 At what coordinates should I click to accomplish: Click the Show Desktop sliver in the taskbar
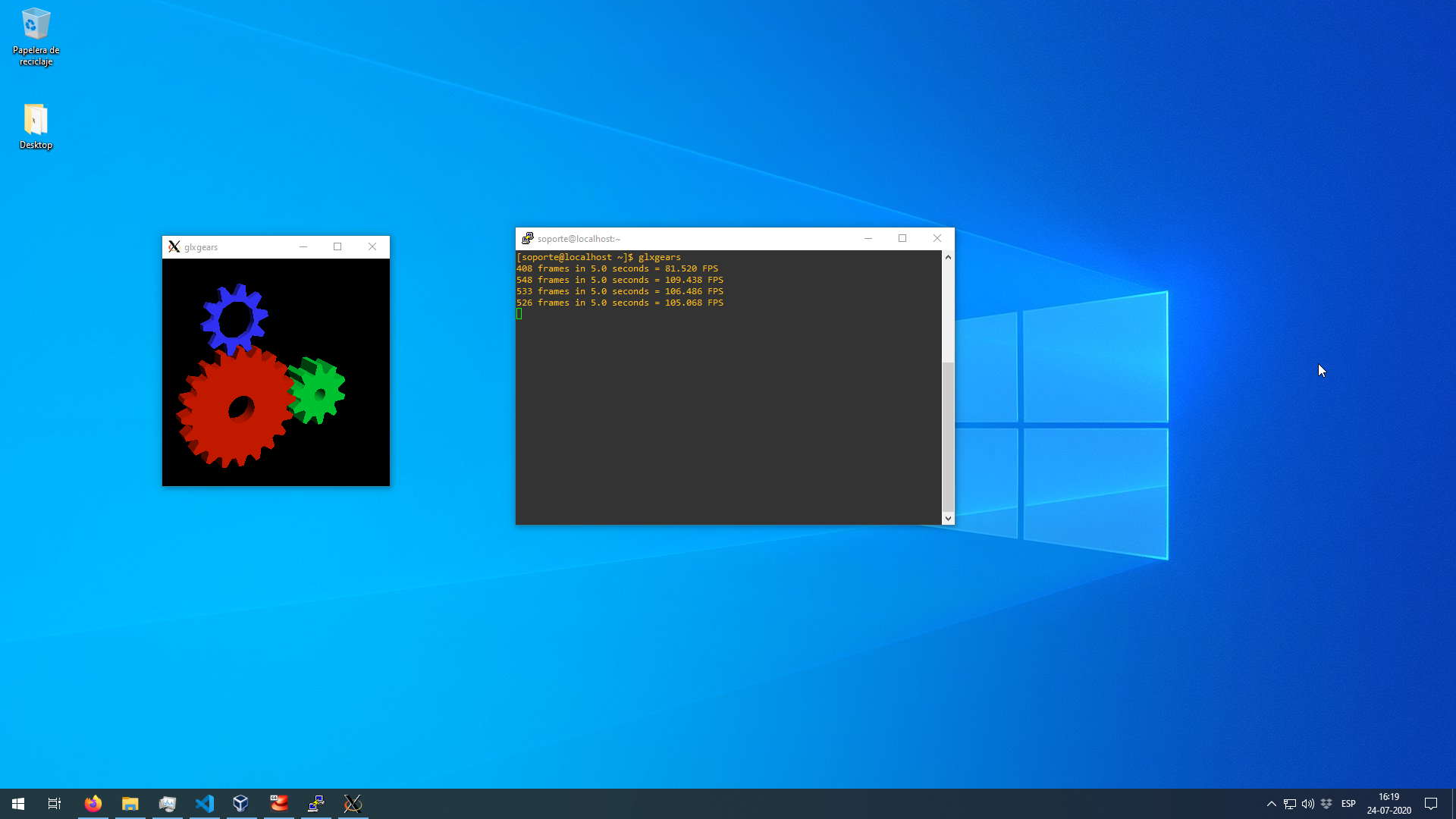[1453, 804]
